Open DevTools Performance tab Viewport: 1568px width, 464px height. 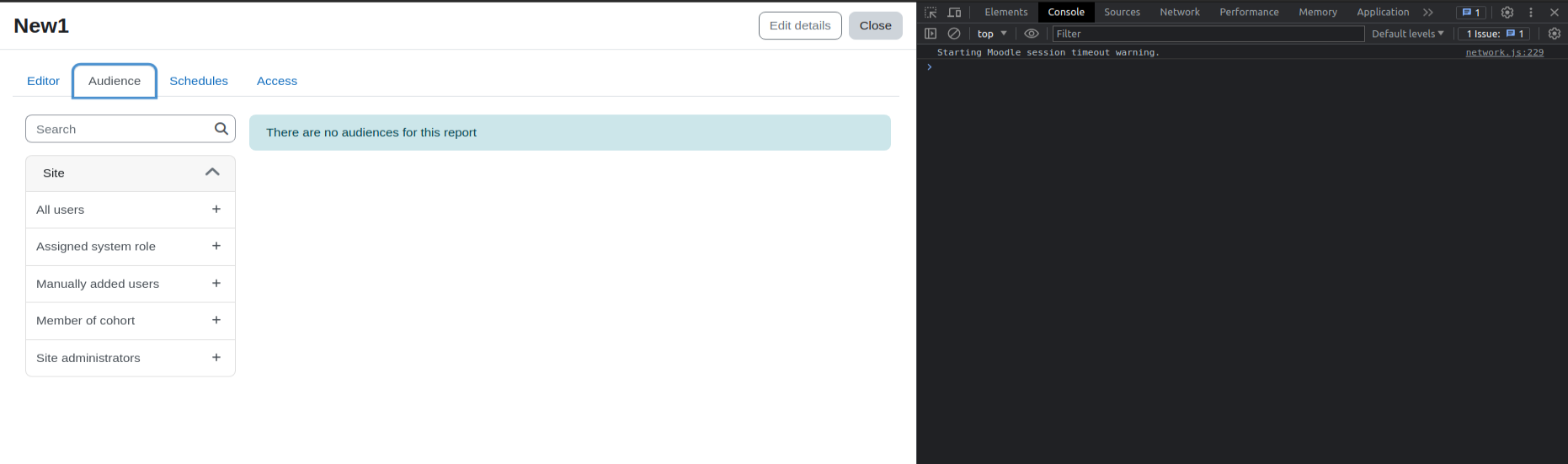tap(1249, 12)
